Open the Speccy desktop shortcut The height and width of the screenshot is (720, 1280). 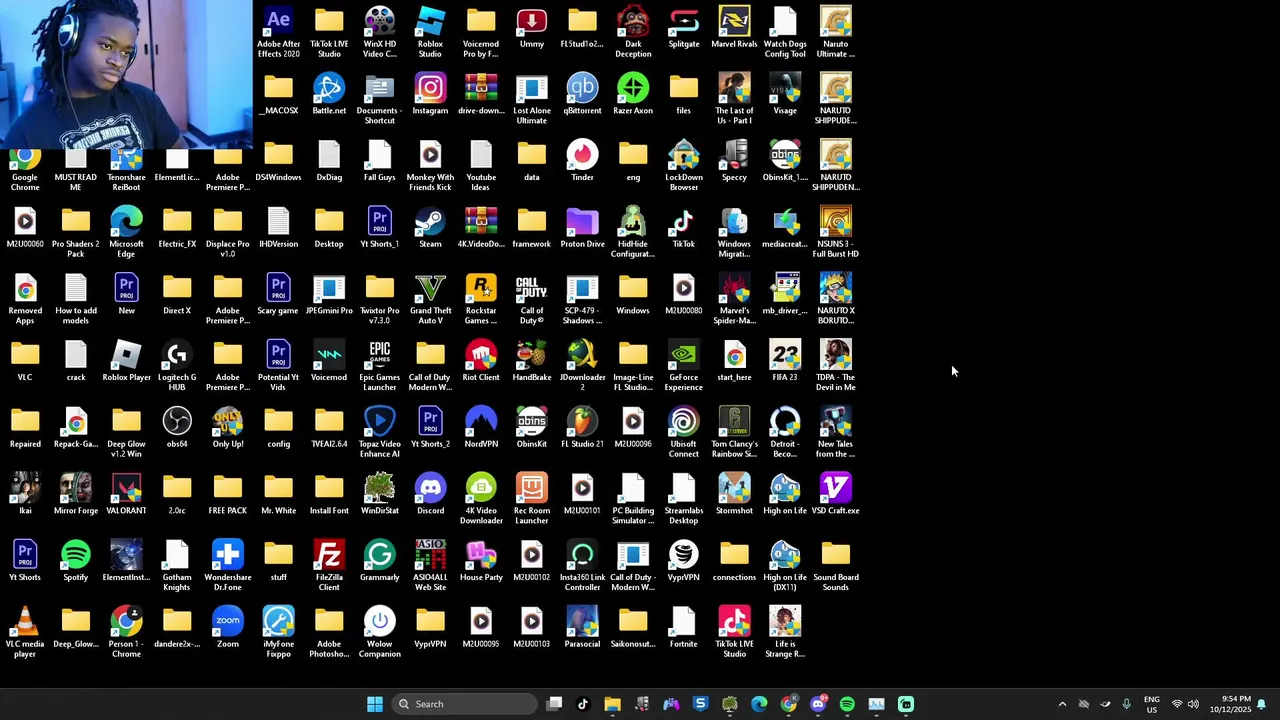pos(734,161)
